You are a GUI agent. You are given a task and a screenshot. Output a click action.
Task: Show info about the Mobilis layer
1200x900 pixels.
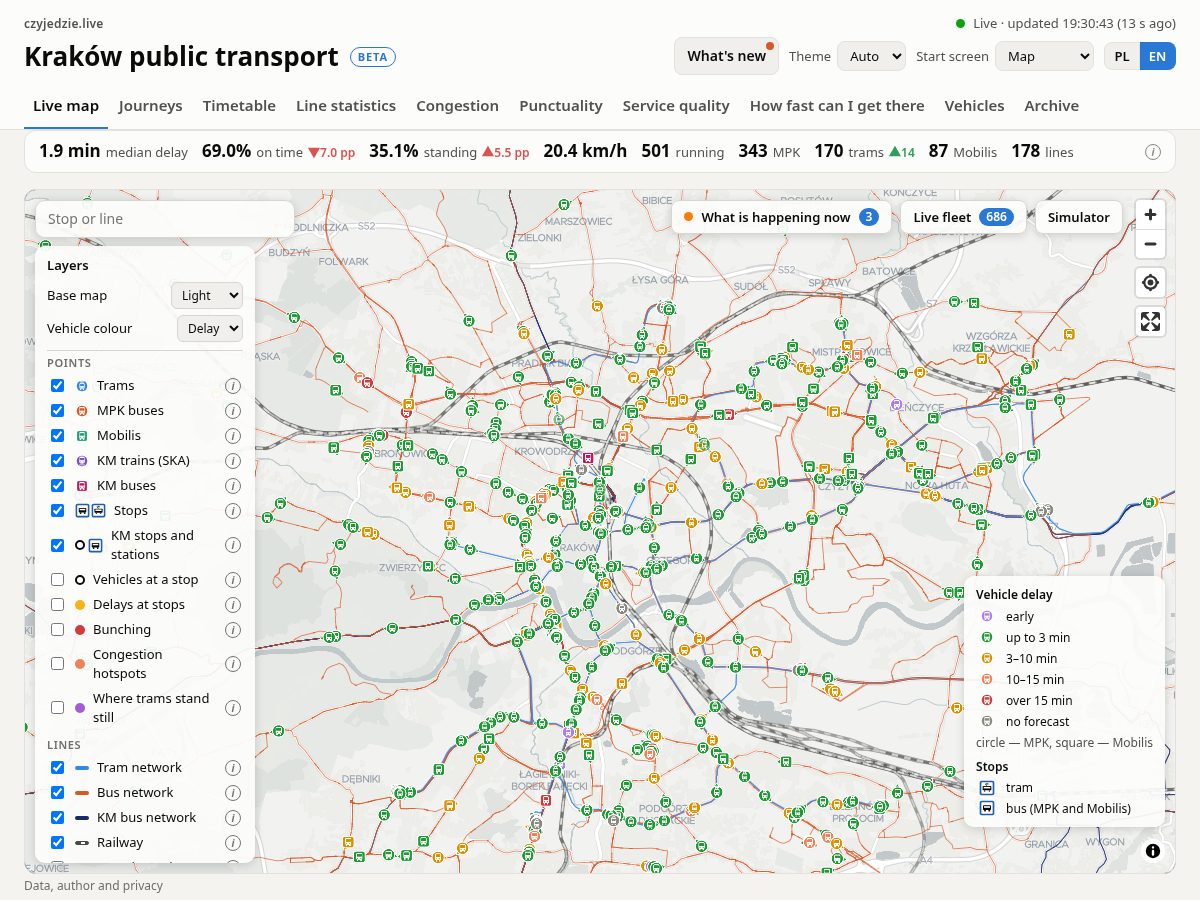[233, 436]
